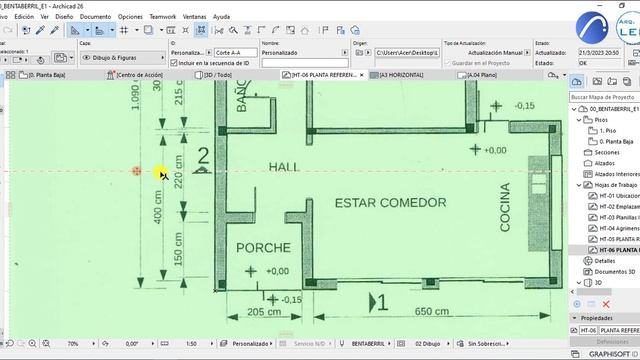The height and width of the screenshot is (360, 640).
Task: Open the guide lines dropdown arrow
Action: (x=87, y=30)
